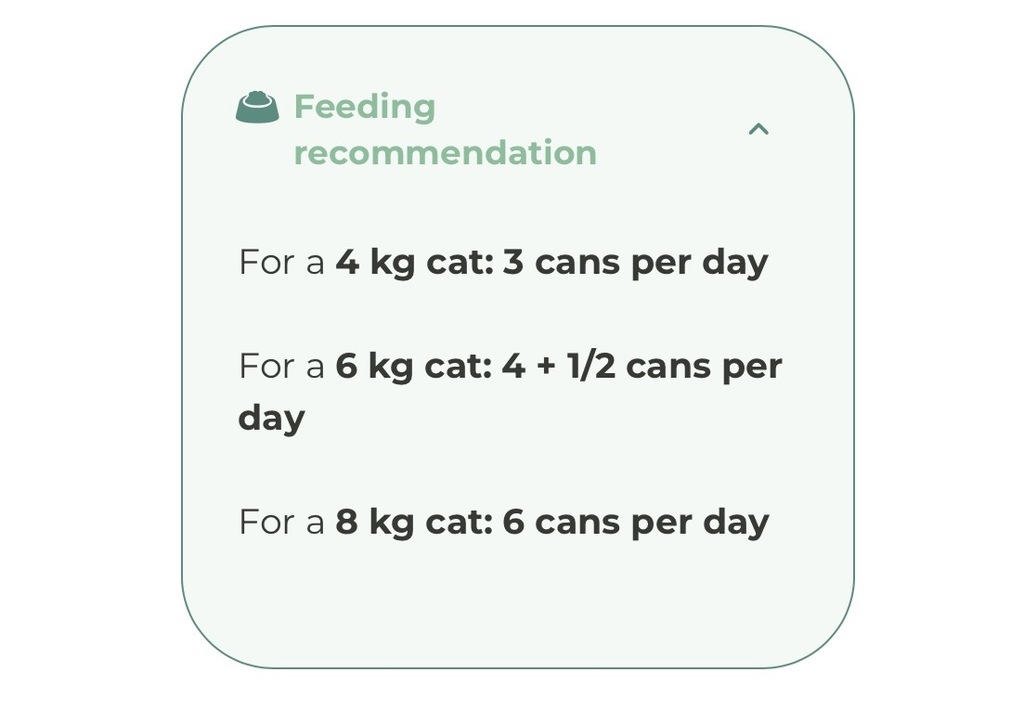Click "For a" in the 8 kg line
This screenshot has height=711, width=1024.
pyautogui.click(x=281, y=522)
